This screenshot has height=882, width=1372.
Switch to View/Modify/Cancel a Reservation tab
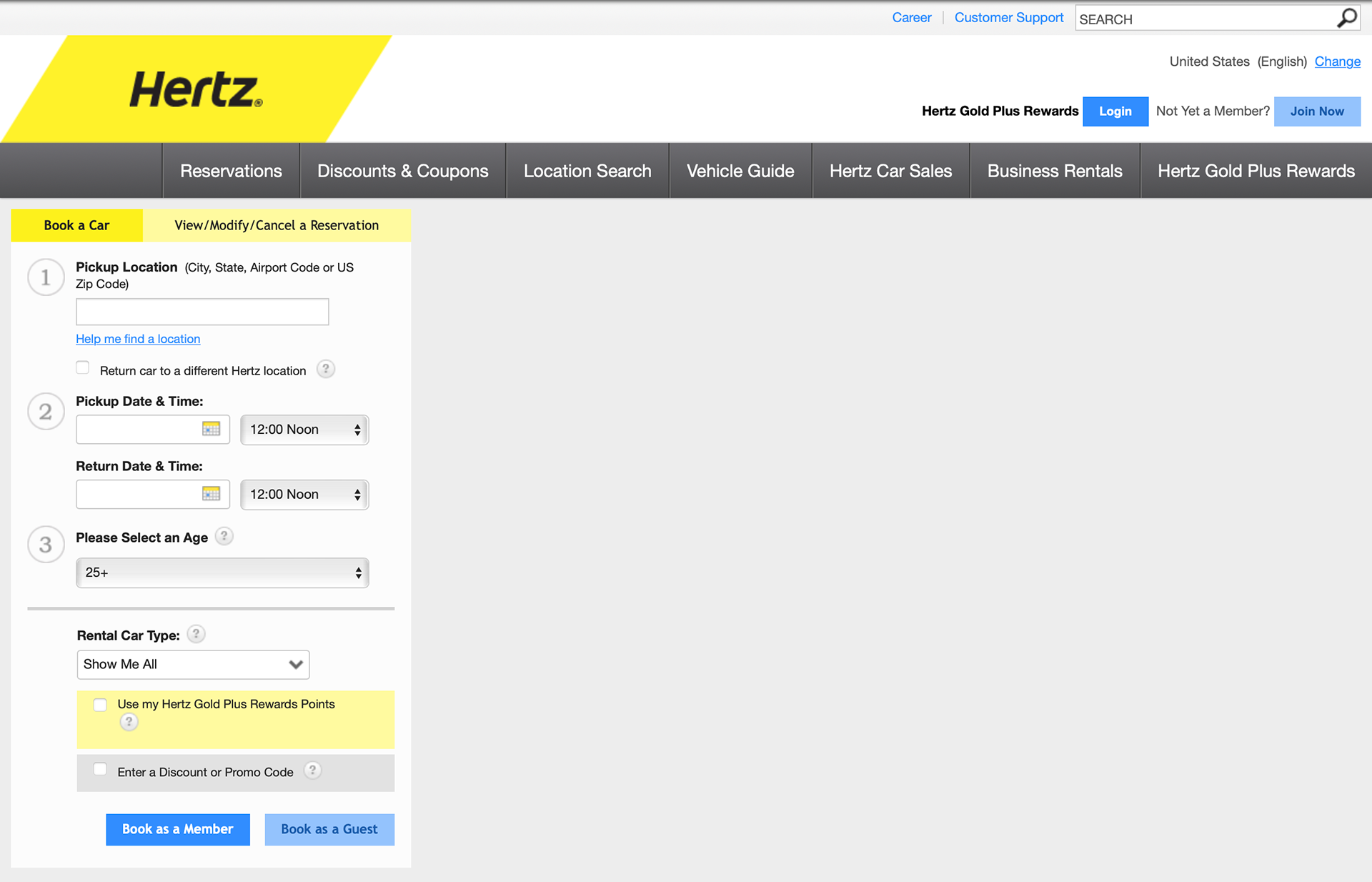277,225
